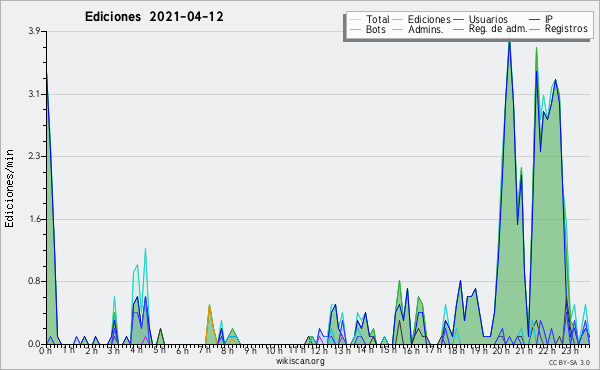Click the 'Ediciones/min' y-axis label
The width and height of the screenshot is (600, 370).
(9, 188)
